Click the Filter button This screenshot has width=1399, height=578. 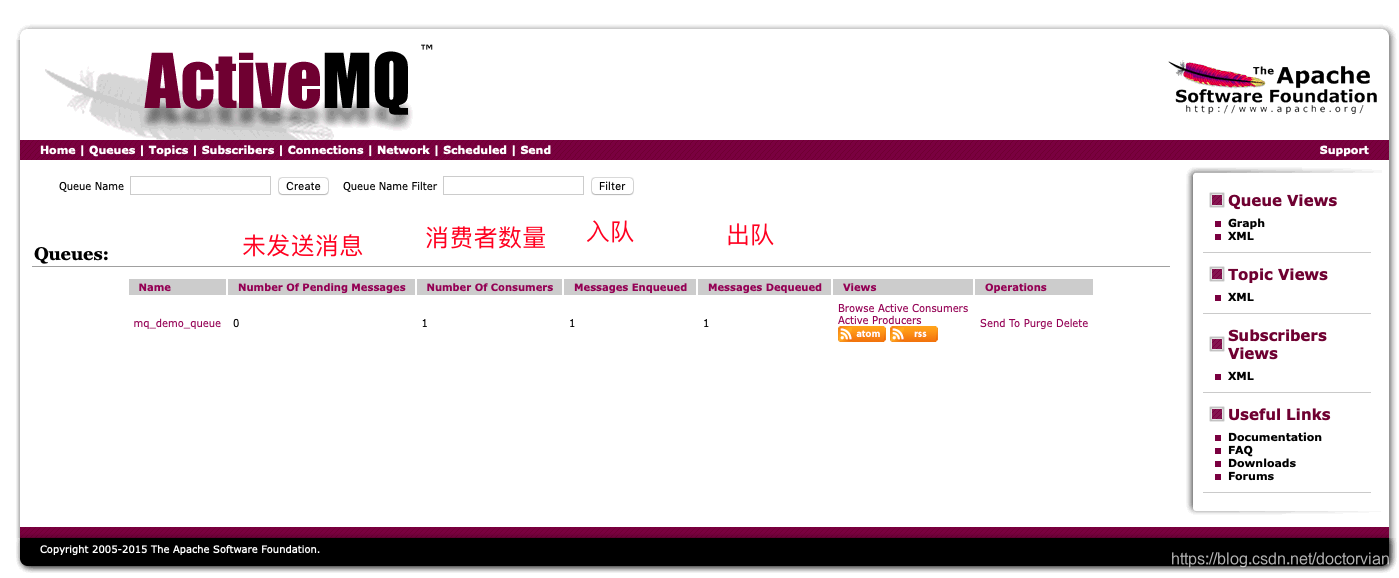612,186
